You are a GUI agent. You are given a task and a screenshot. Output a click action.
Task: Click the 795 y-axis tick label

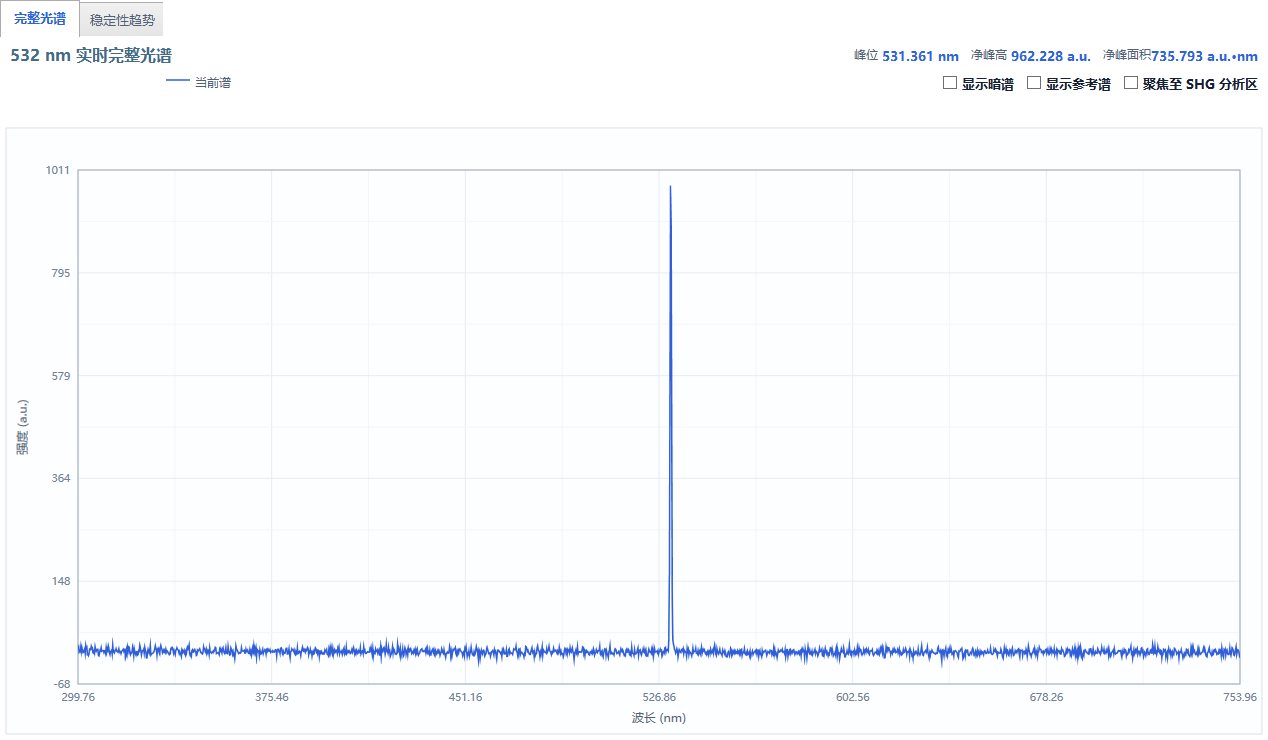pyautogui.click(x=60, y=273)
